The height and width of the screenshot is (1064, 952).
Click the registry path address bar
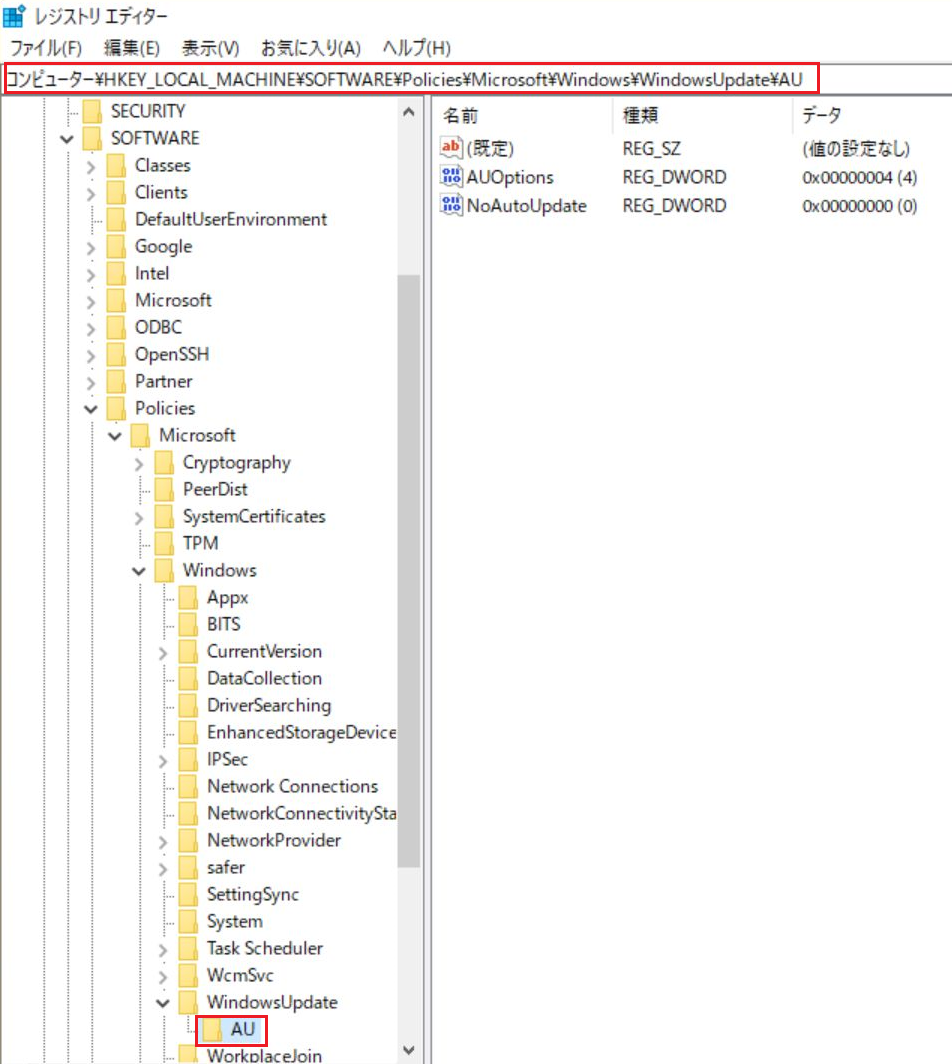tap(411, 79)
